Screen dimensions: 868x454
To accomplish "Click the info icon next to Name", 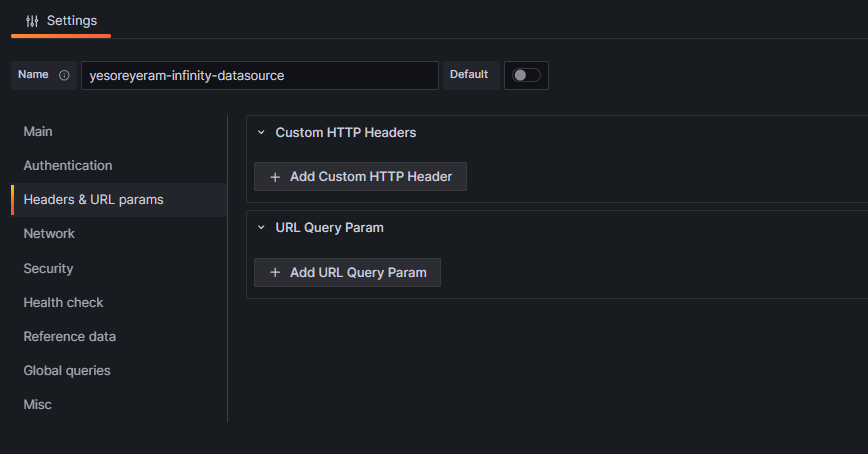I will point(65,75).
